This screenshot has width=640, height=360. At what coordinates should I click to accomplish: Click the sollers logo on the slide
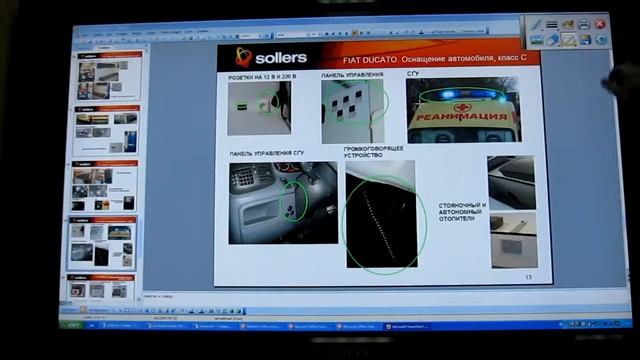tap(271, 58)
